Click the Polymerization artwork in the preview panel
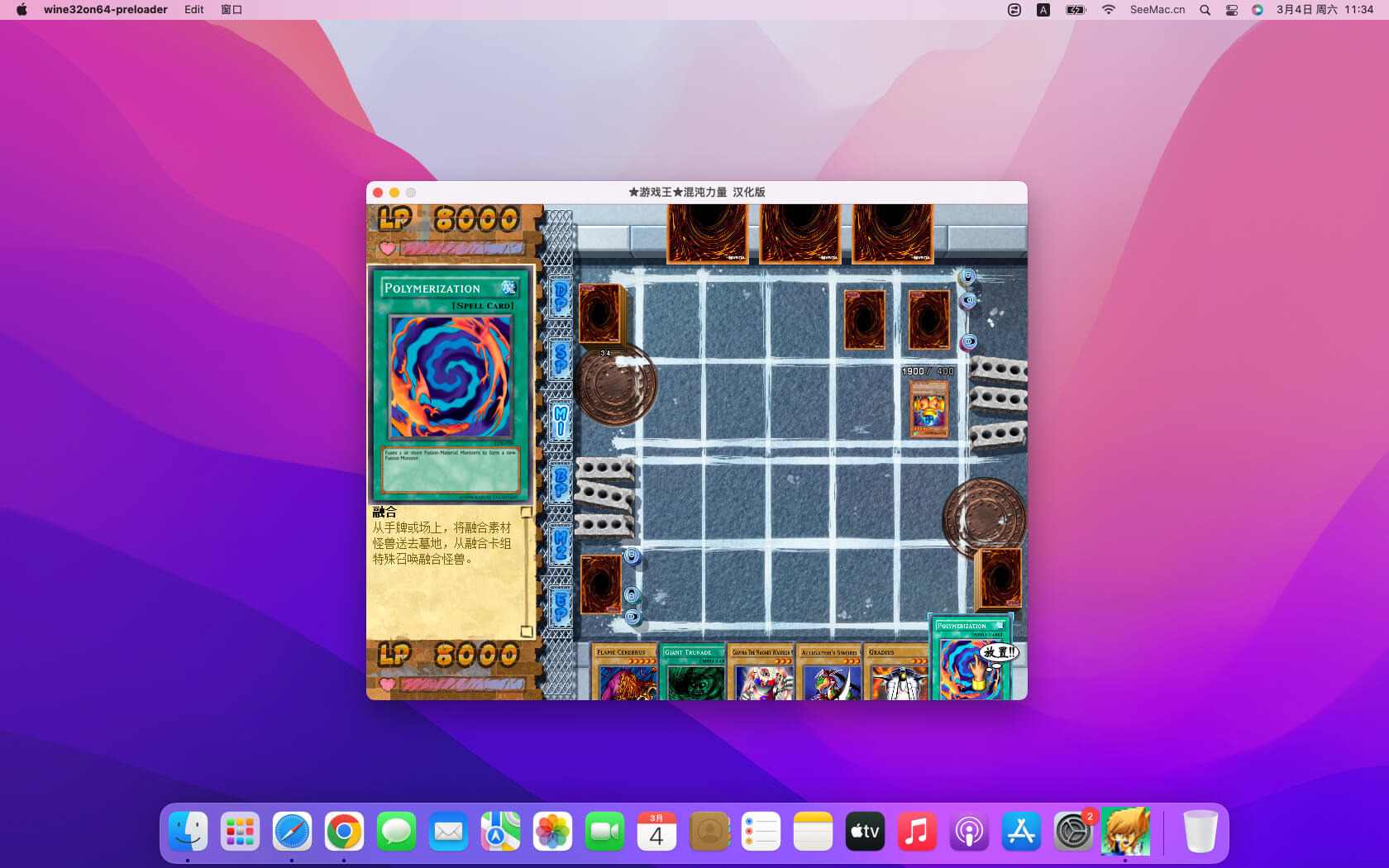Screen dimensions: 1389x868 (451, 376)
